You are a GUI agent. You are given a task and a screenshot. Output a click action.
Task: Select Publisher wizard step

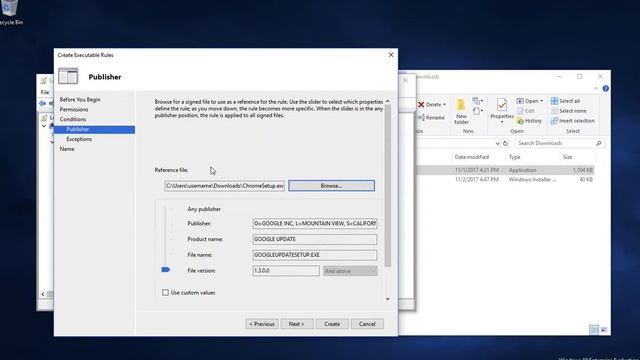[95, 129]
